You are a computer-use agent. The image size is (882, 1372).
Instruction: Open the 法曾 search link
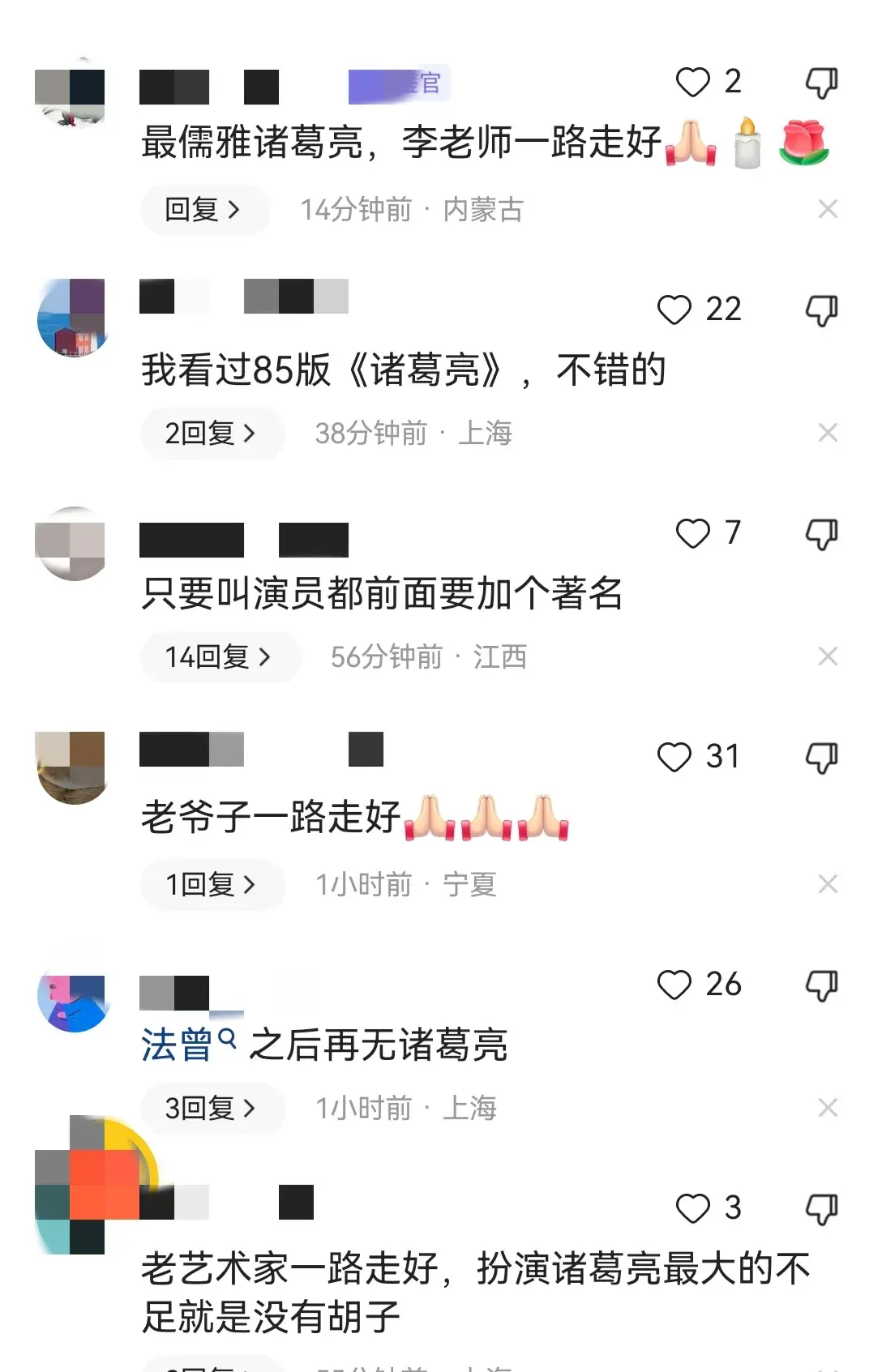click(x=189, y=1045)
